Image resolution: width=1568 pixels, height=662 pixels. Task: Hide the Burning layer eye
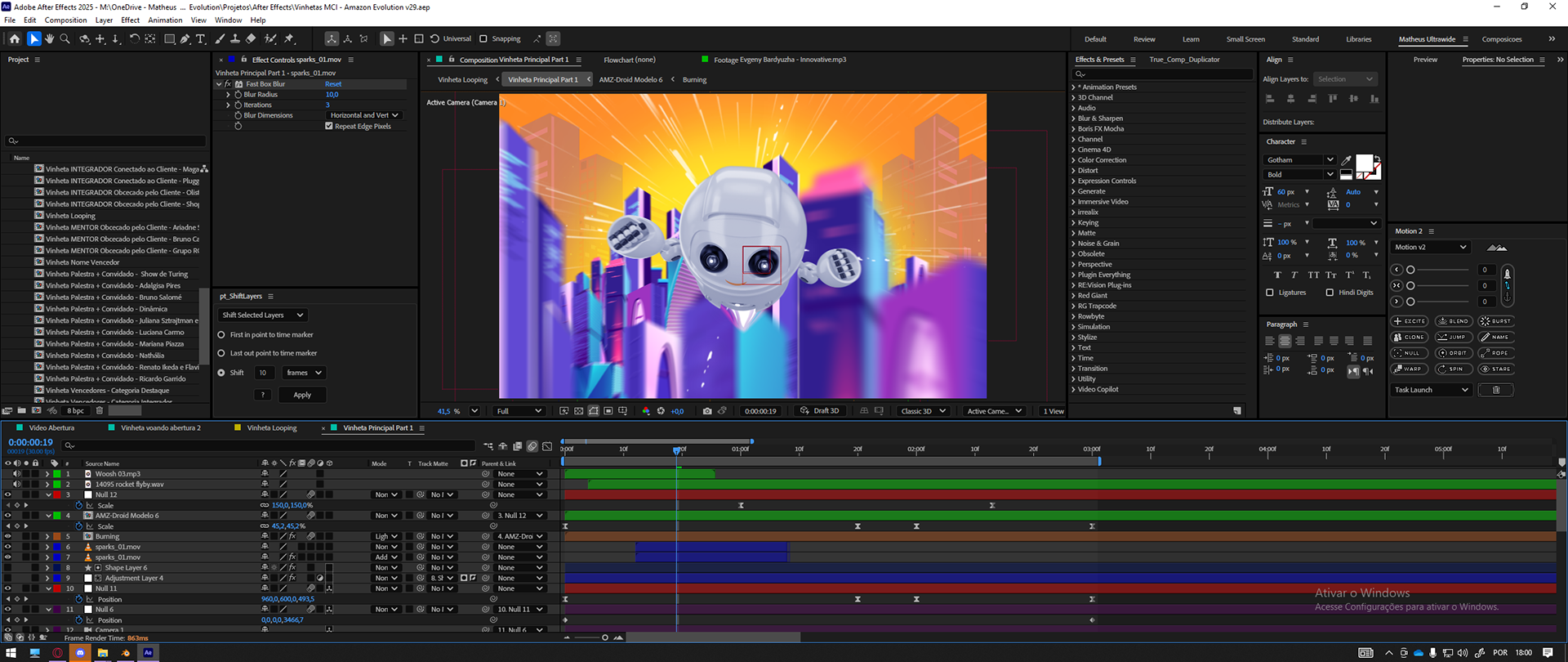coord(8,536)
